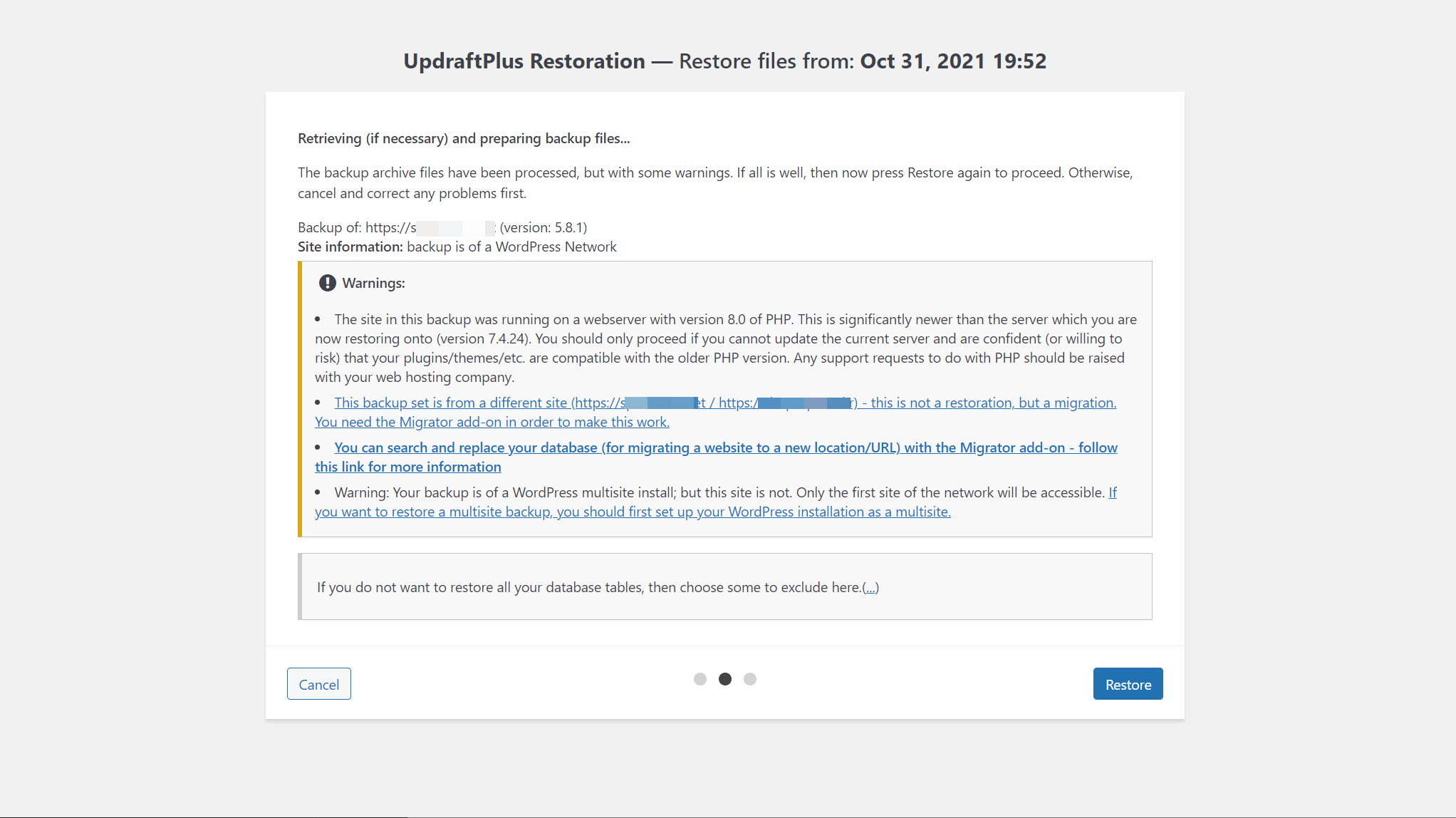Click the active middle step dot

coord(725,679)
